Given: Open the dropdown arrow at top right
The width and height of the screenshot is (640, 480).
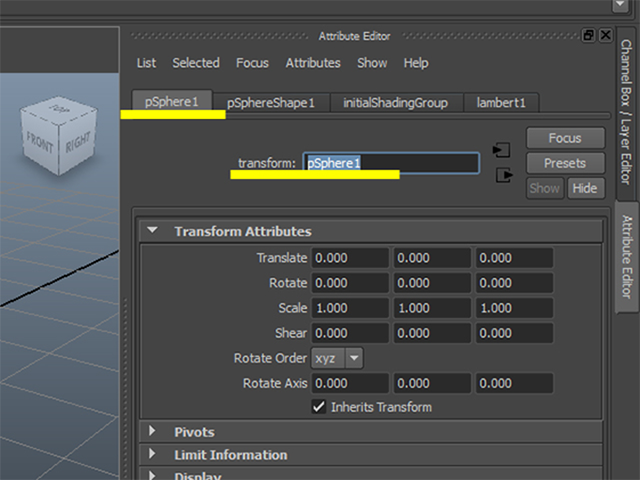Looking at the screenshot, I should point(620,5).
